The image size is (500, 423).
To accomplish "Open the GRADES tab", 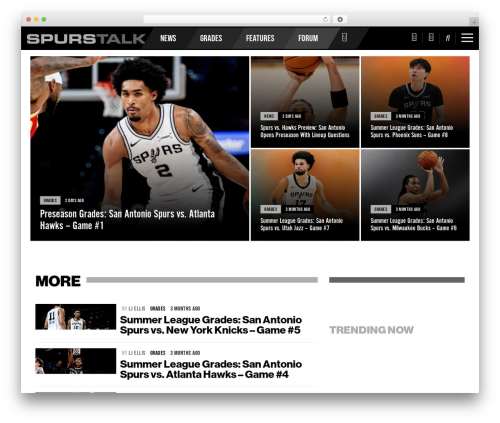I will tap(211, 38).
